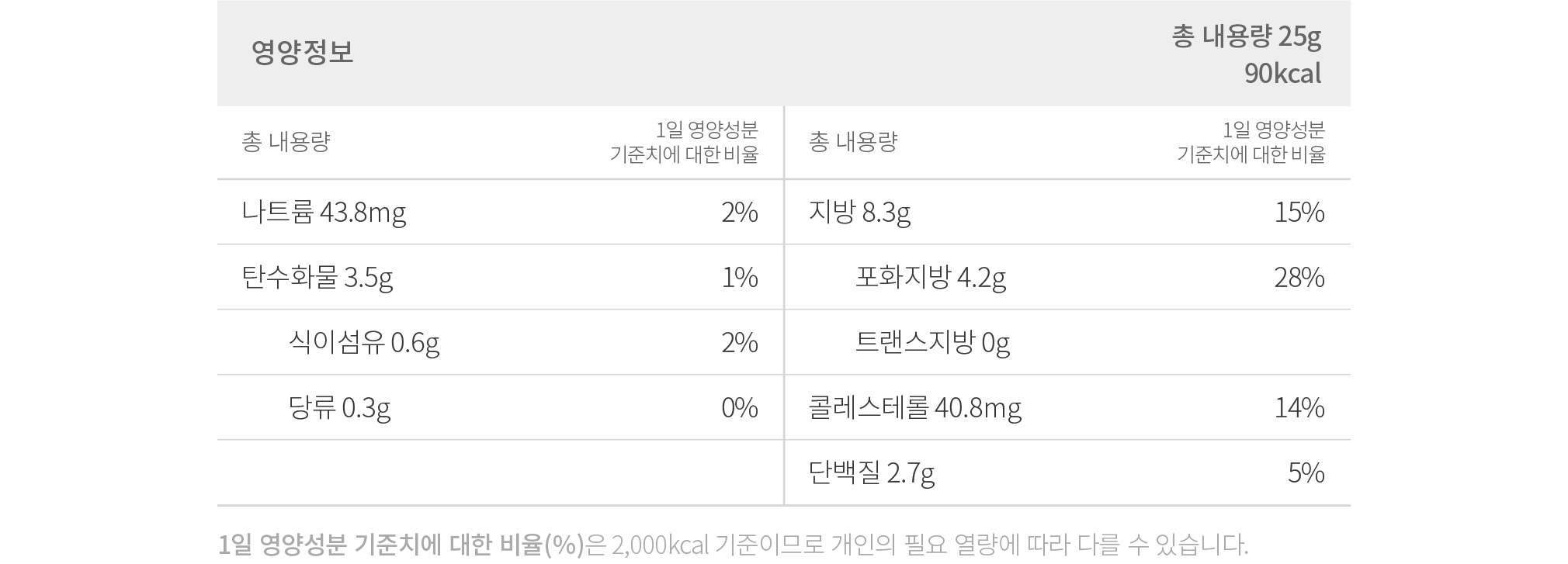Click the 영양정보 header title
The height and width of the screenshot is (564, 1568).
pyautogui.click(x=302, y=52)
